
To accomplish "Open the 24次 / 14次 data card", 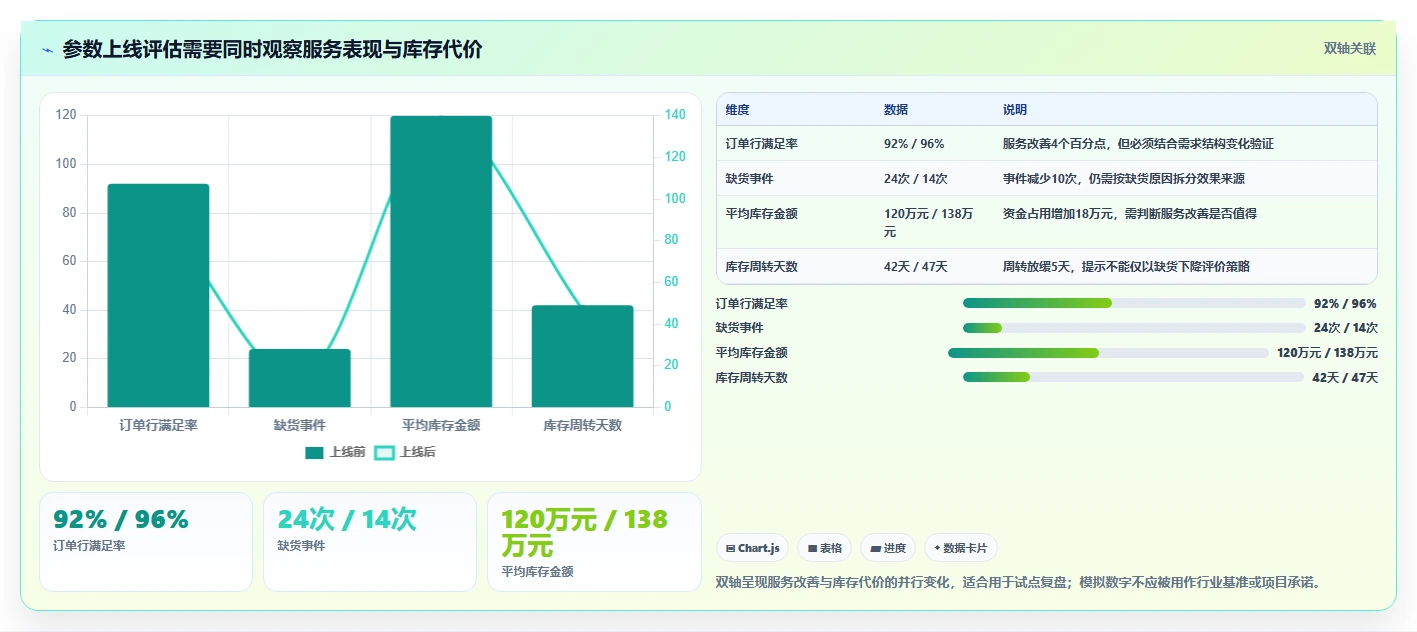I will [370, 542].
